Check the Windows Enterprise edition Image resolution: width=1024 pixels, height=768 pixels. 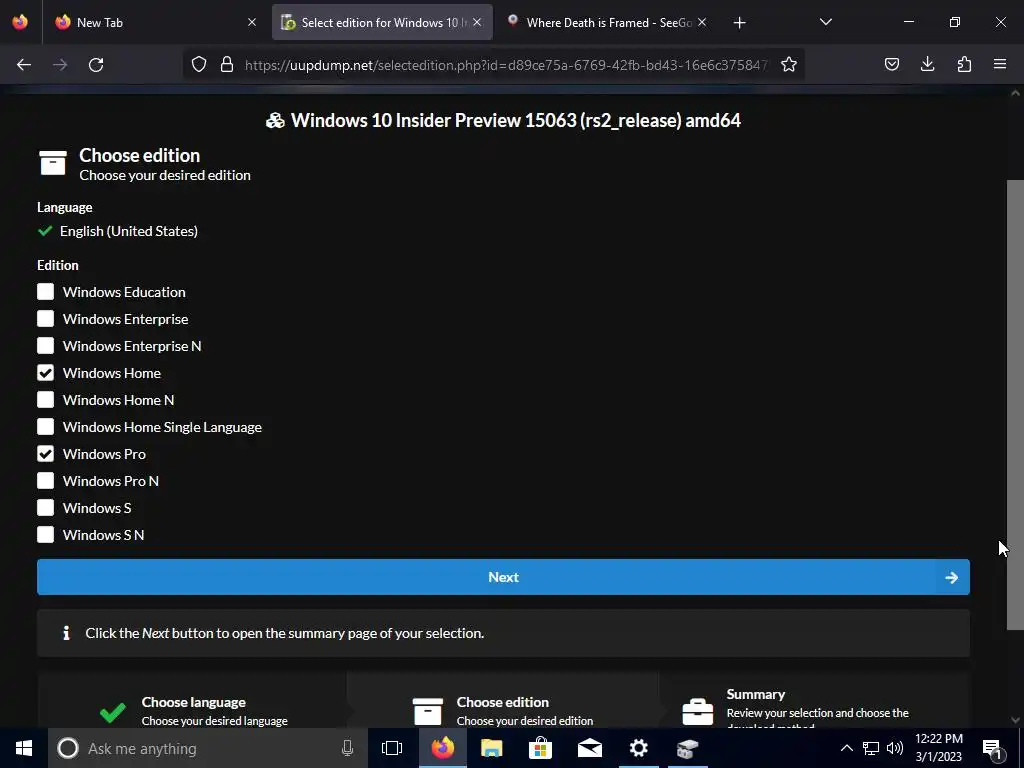pyautogui.click(x=45, y=319)
